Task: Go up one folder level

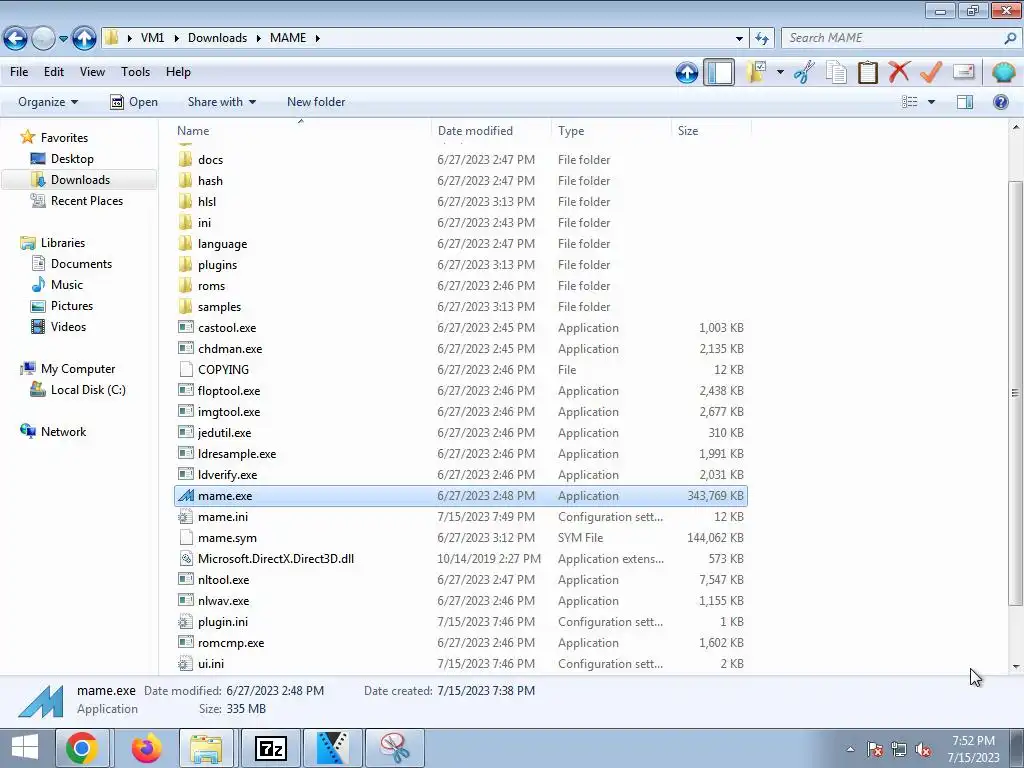Action: 84,38
